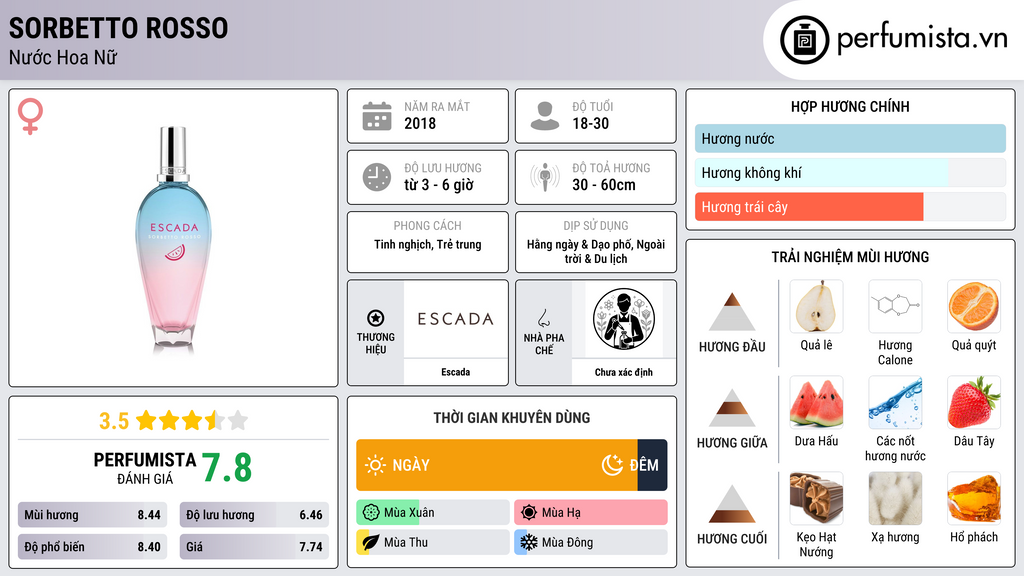Click the từ 3 - 6 giờ value
1024x576 pixels.
coord(439,185)
